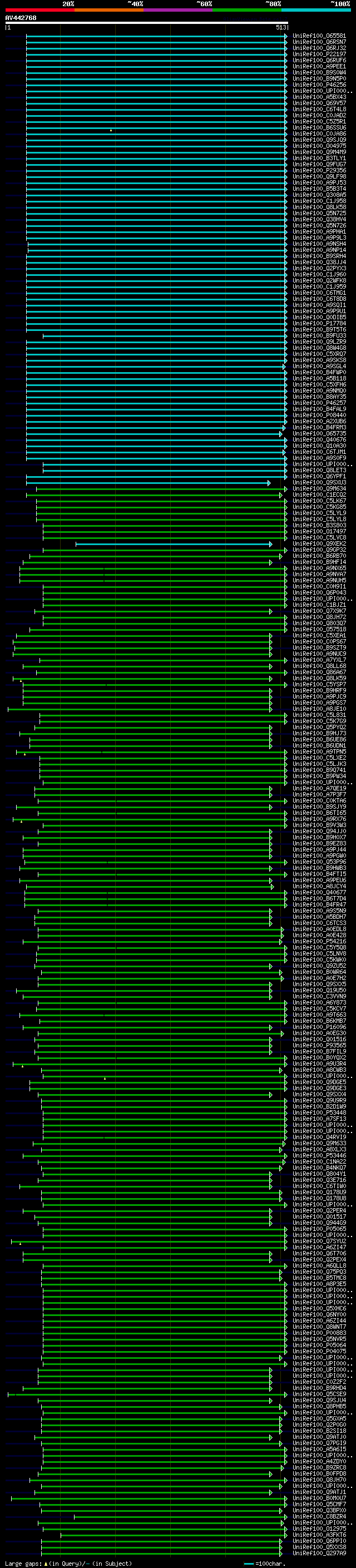
Task: Open hit UniRef100_B6SSU6
Action: click(319, 128)
